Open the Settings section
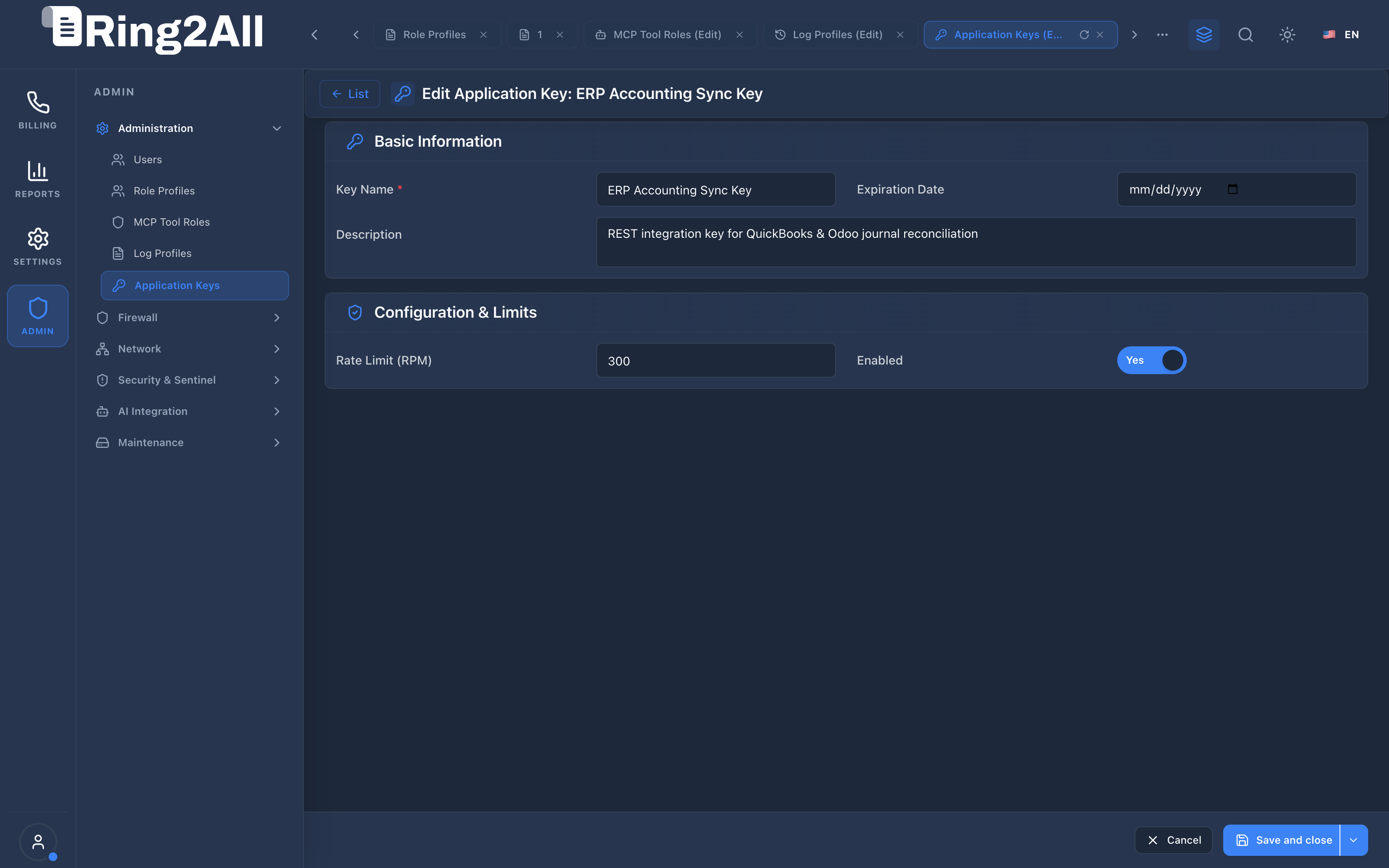This screenshot has height=868, width=1389. pyautogui.click(x=38, y=247)
